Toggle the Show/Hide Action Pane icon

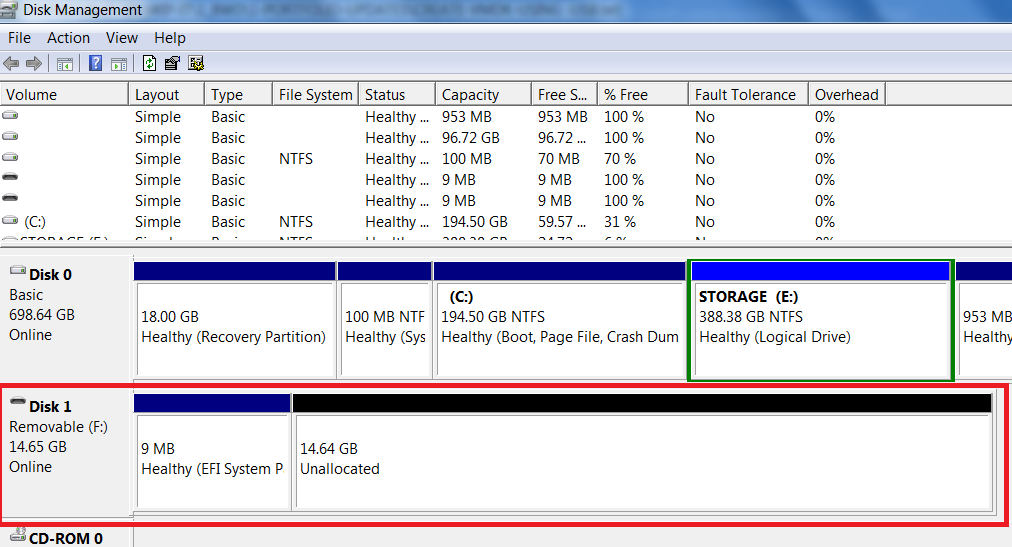coord(118,64)
